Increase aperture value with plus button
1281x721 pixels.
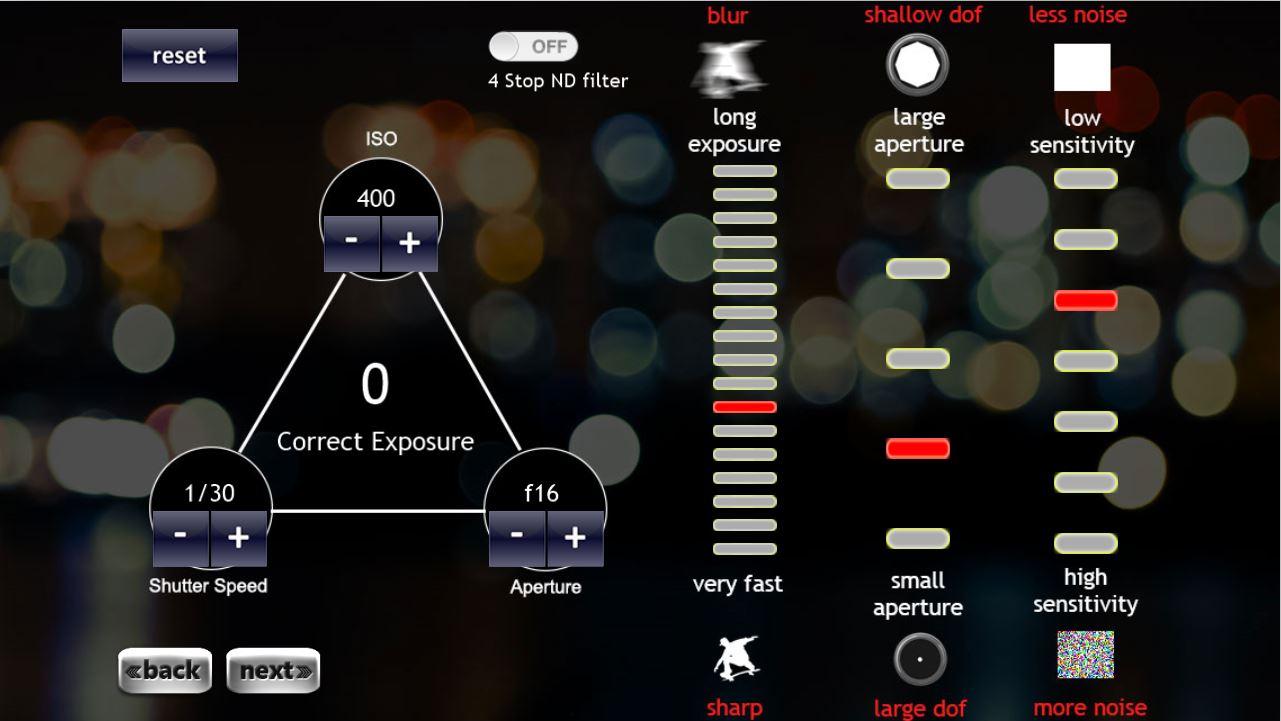click(574, 538)
